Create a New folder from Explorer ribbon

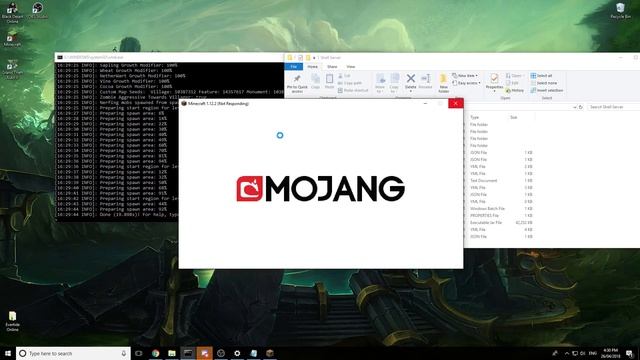coord(444,83)
